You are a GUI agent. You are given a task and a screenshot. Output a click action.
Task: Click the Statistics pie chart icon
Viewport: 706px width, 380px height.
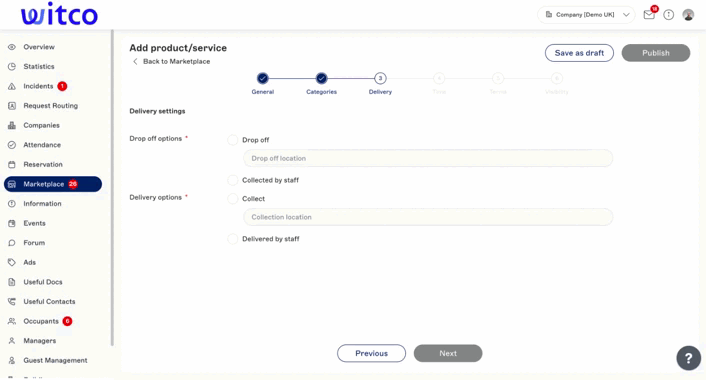coord(12,67)
